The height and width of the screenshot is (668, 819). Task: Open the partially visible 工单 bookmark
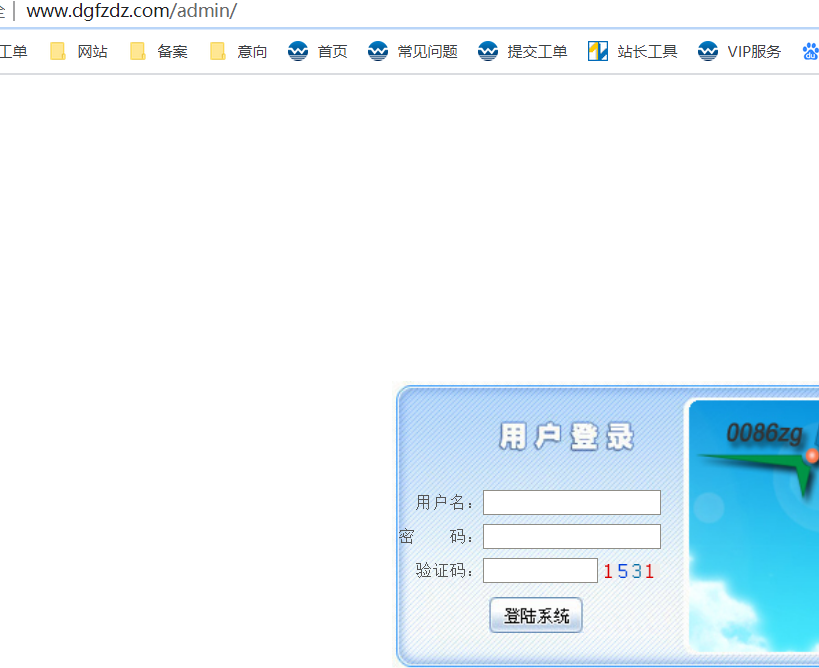pos(13,52)
